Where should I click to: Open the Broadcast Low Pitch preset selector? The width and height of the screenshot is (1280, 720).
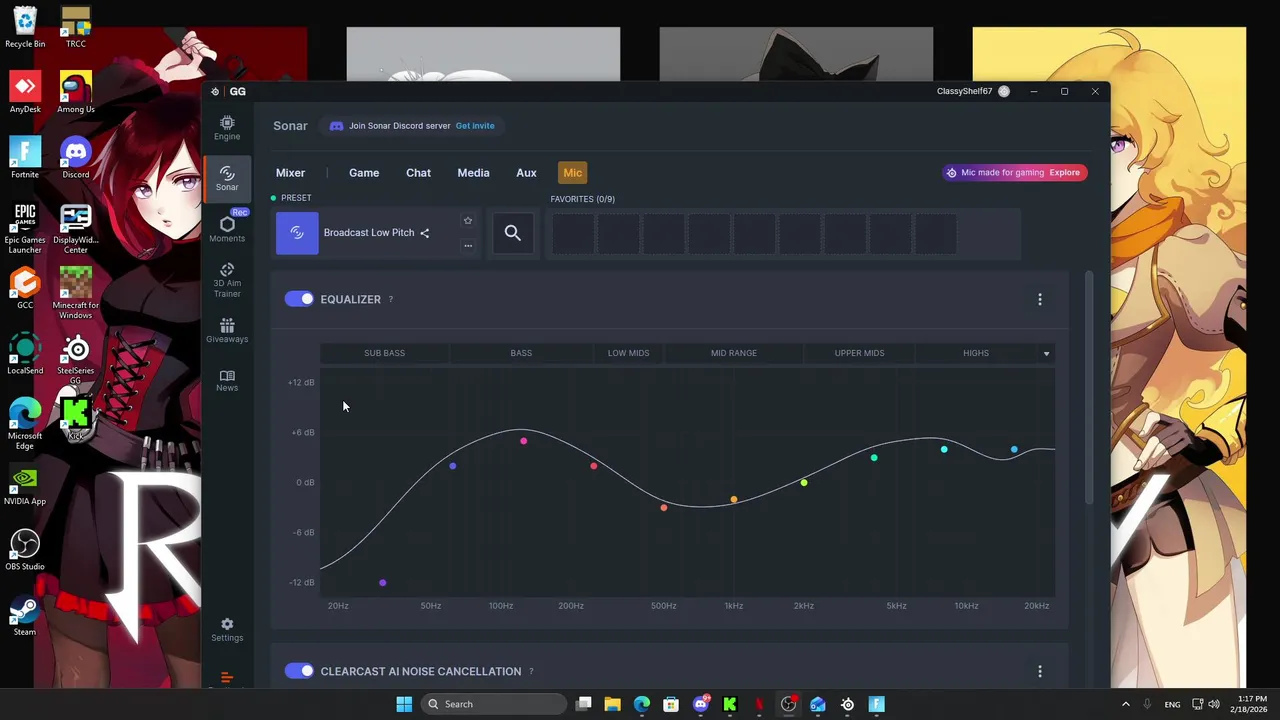(377, 233)
